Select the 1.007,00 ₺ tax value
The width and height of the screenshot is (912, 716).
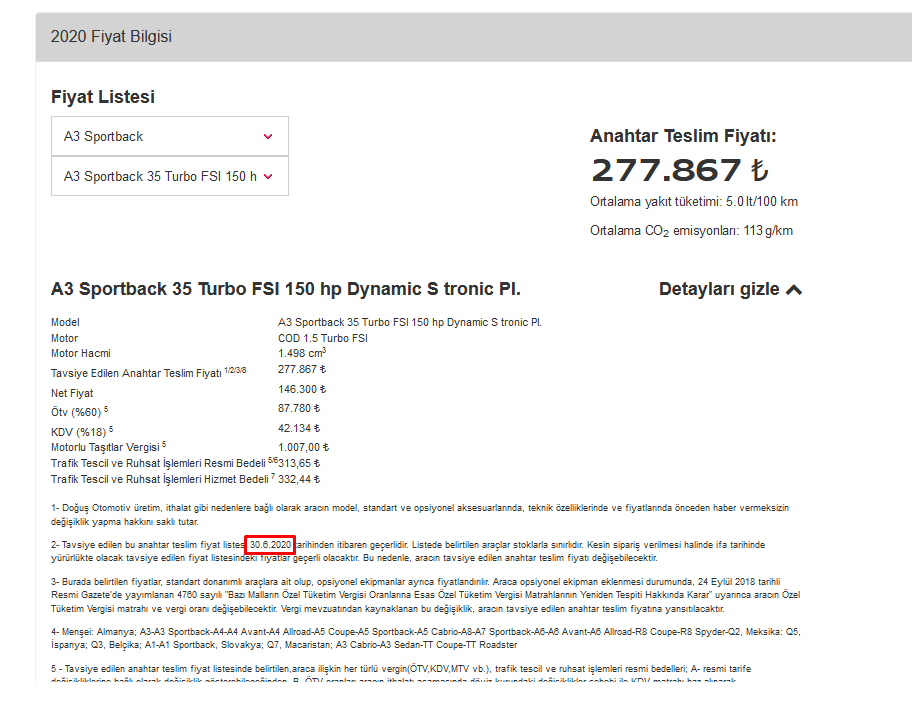(304, 447)
